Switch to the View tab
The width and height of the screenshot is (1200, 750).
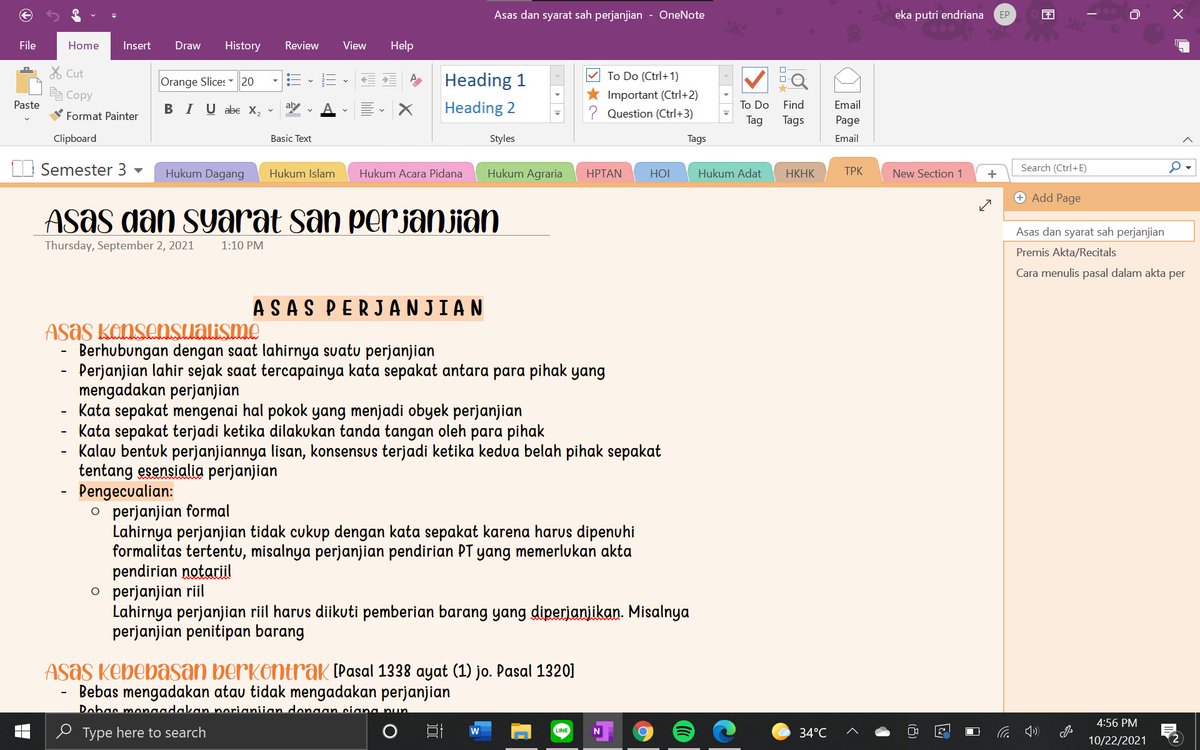(354, 45)
